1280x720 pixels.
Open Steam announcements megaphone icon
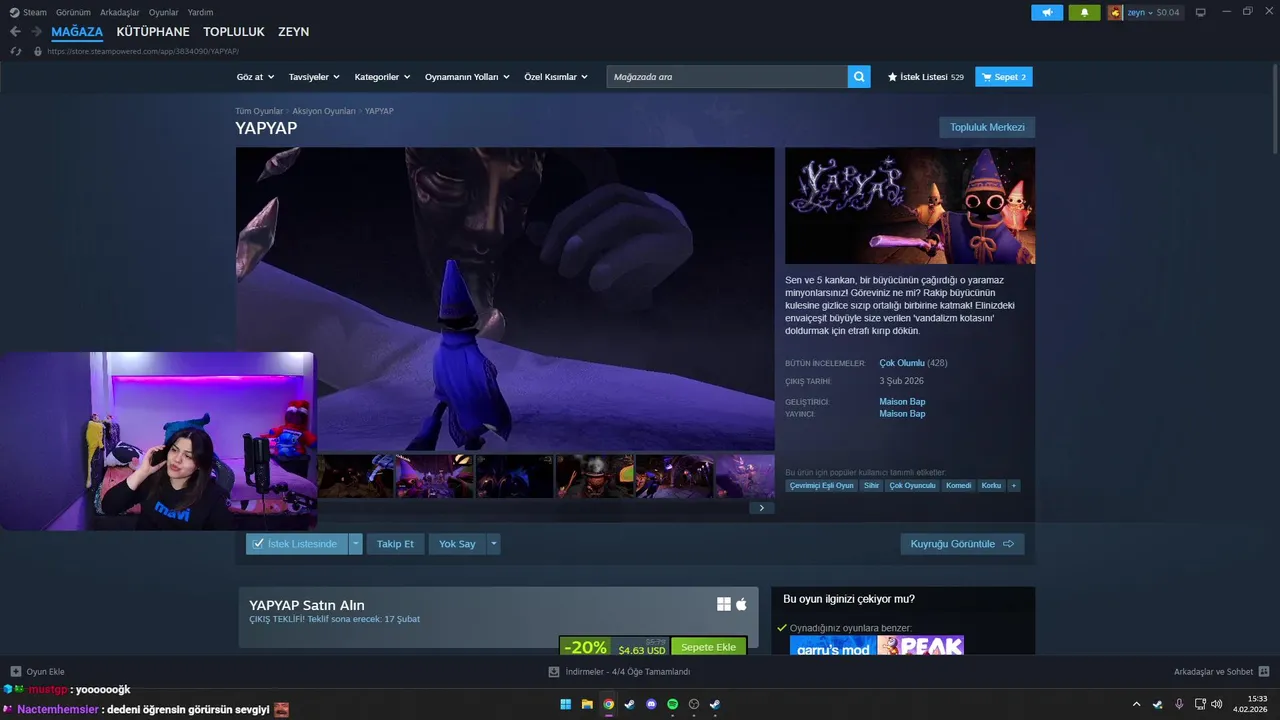tap(1047, 12)
